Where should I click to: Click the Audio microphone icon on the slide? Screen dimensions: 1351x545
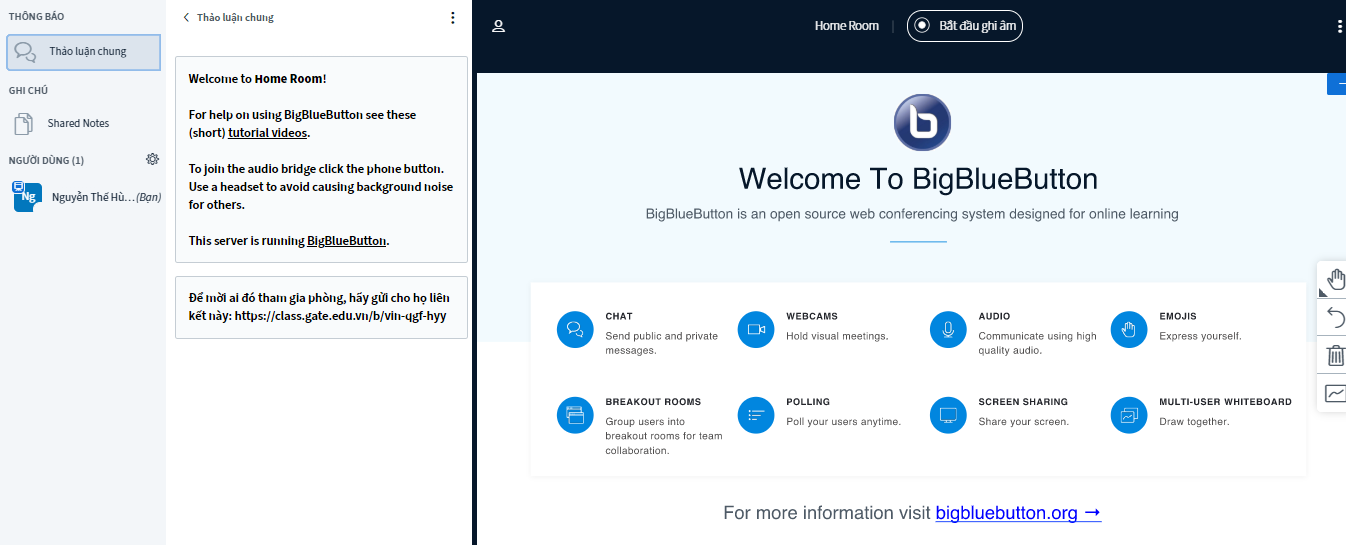click(948, 330)
